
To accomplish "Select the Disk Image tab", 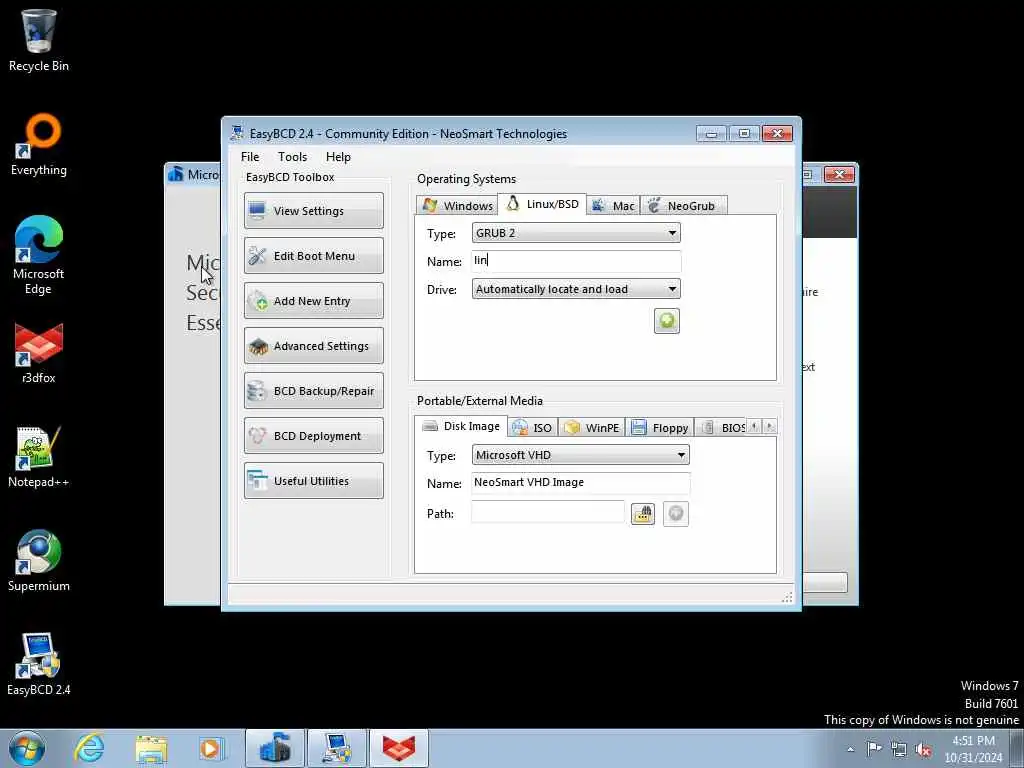I will pyautogui.click(x=461, y=426).
